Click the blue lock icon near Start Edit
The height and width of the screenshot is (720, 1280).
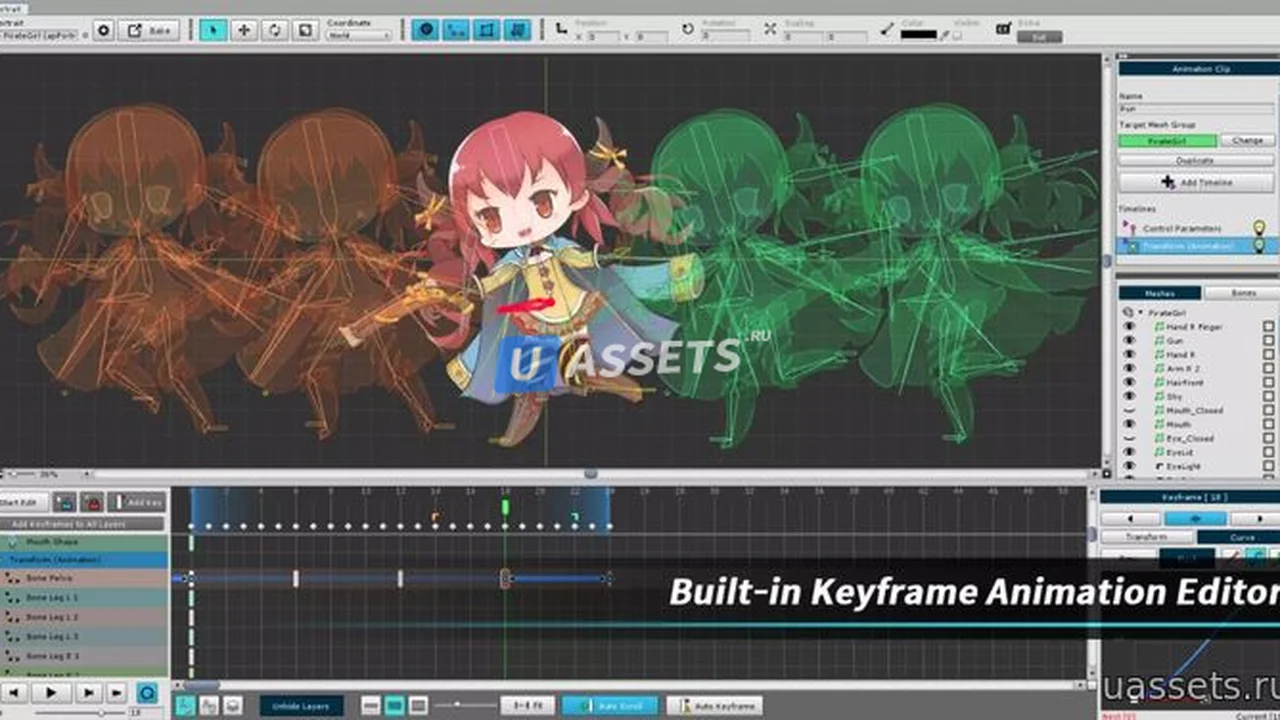point(65,502)
